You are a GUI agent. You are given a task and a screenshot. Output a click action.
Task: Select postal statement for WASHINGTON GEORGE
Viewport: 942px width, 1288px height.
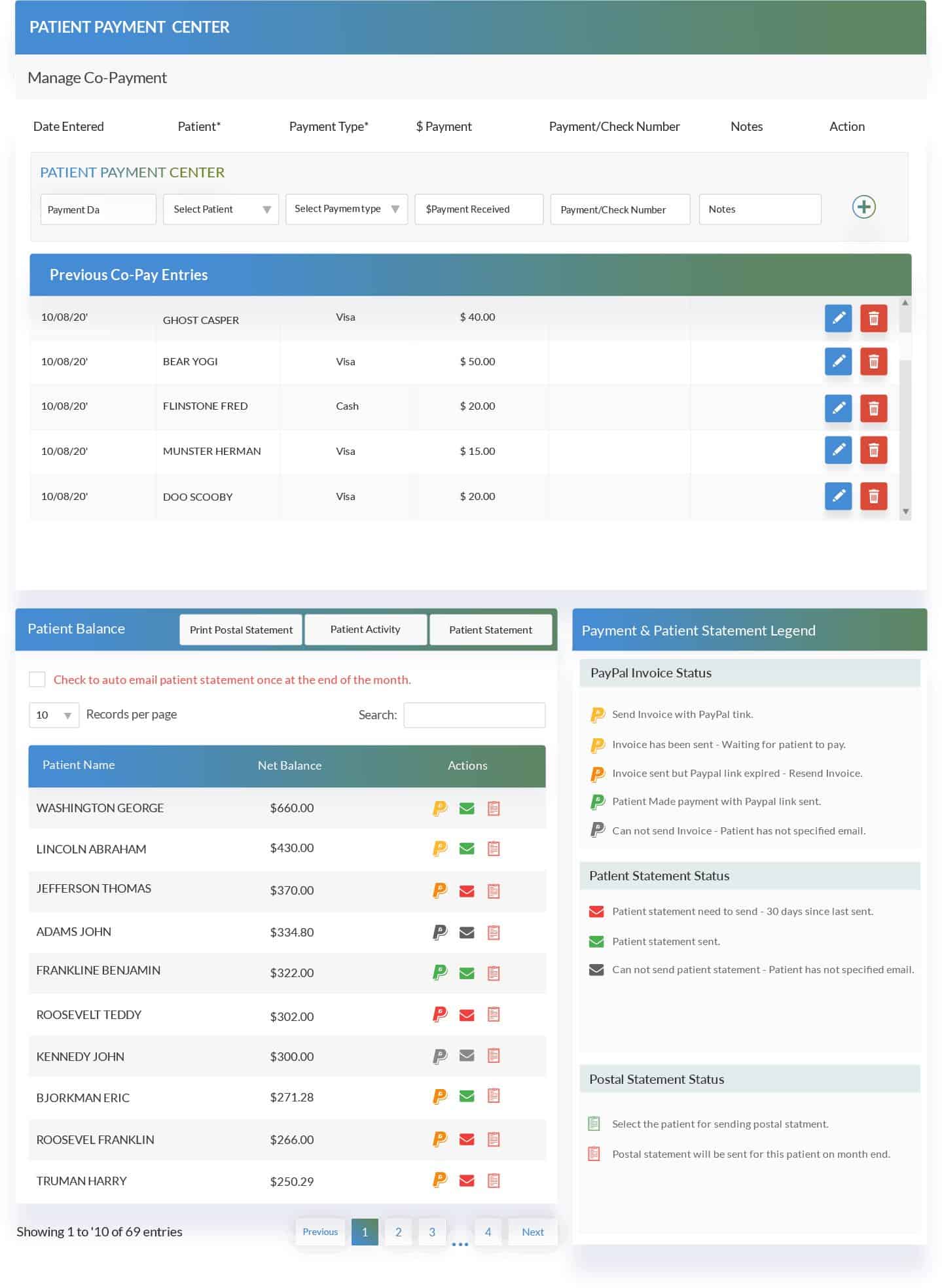pyautogui.click(x=494, y=808)
